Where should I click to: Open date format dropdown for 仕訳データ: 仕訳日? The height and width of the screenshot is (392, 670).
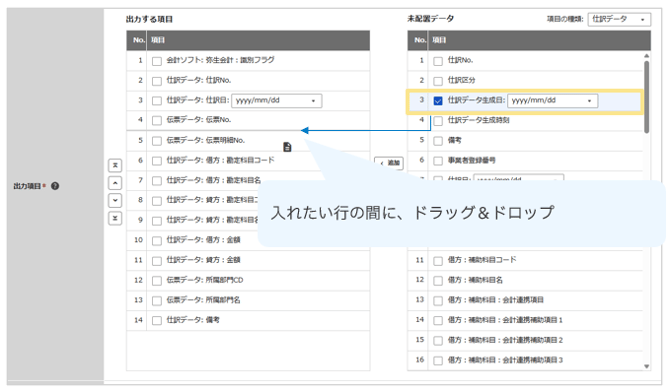pyautogui.click(x=276, y=100)
